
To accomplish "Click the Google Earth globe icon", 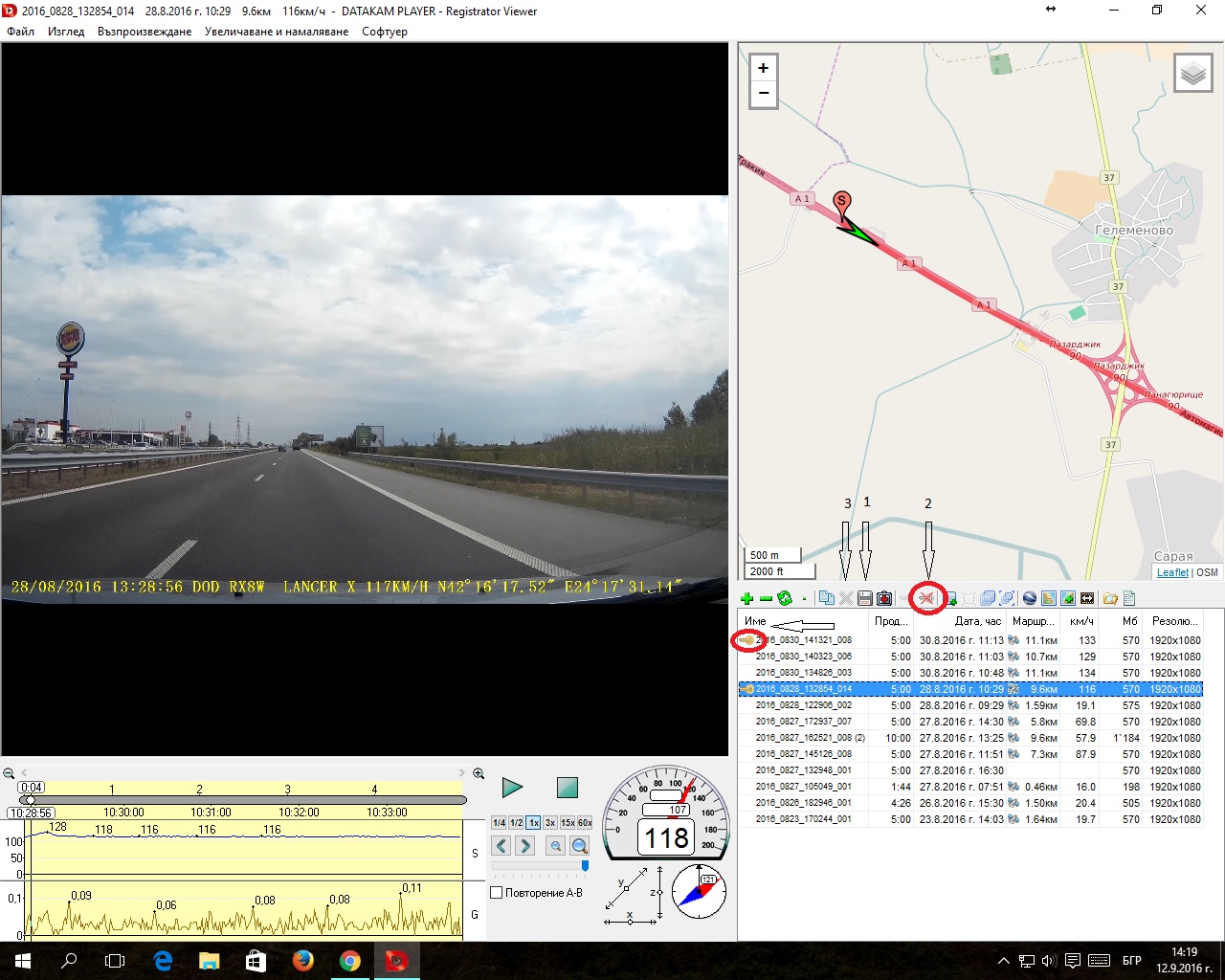I will 1030,599.
